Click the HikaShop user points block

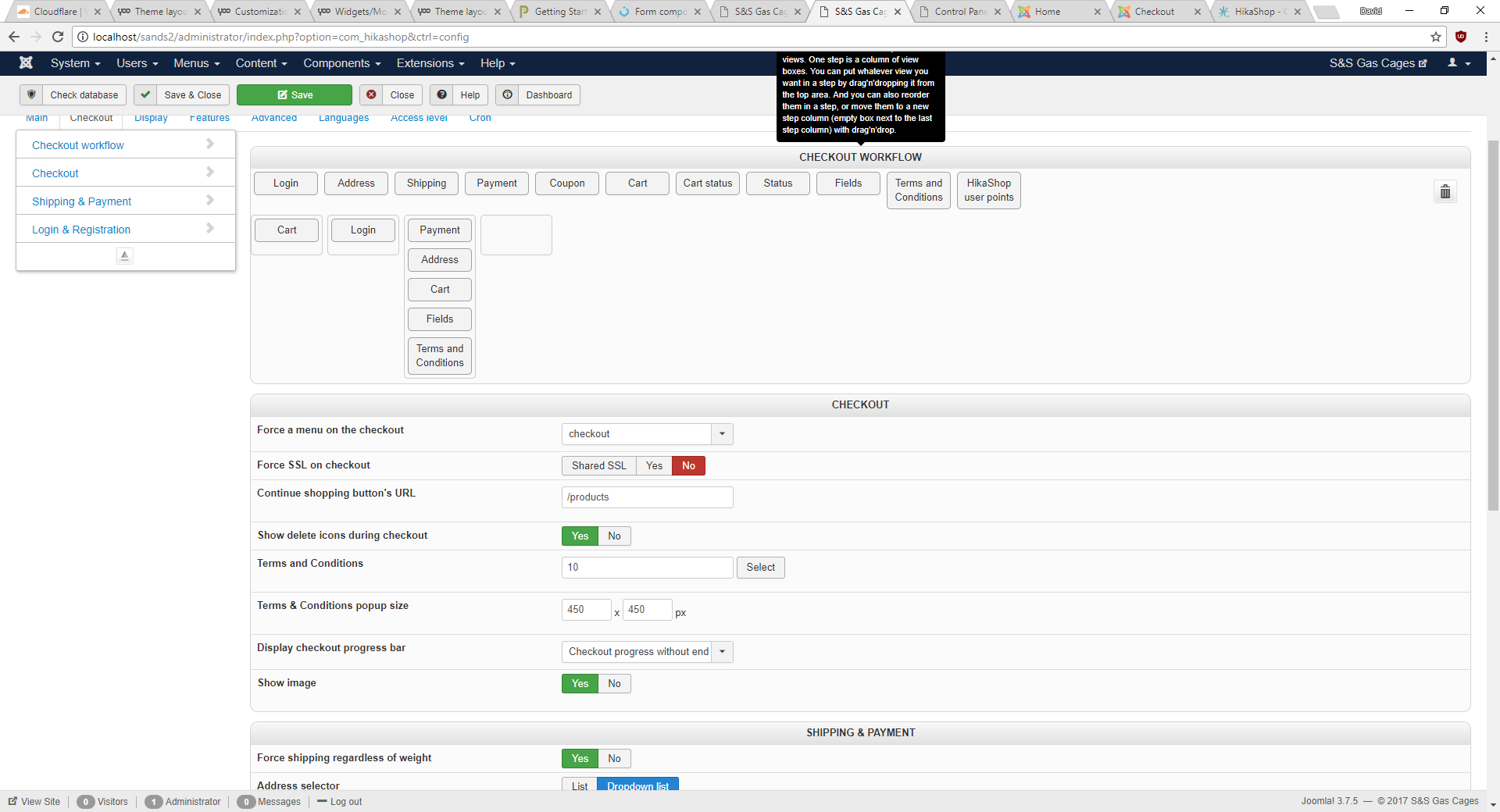(x=989, y=191)
